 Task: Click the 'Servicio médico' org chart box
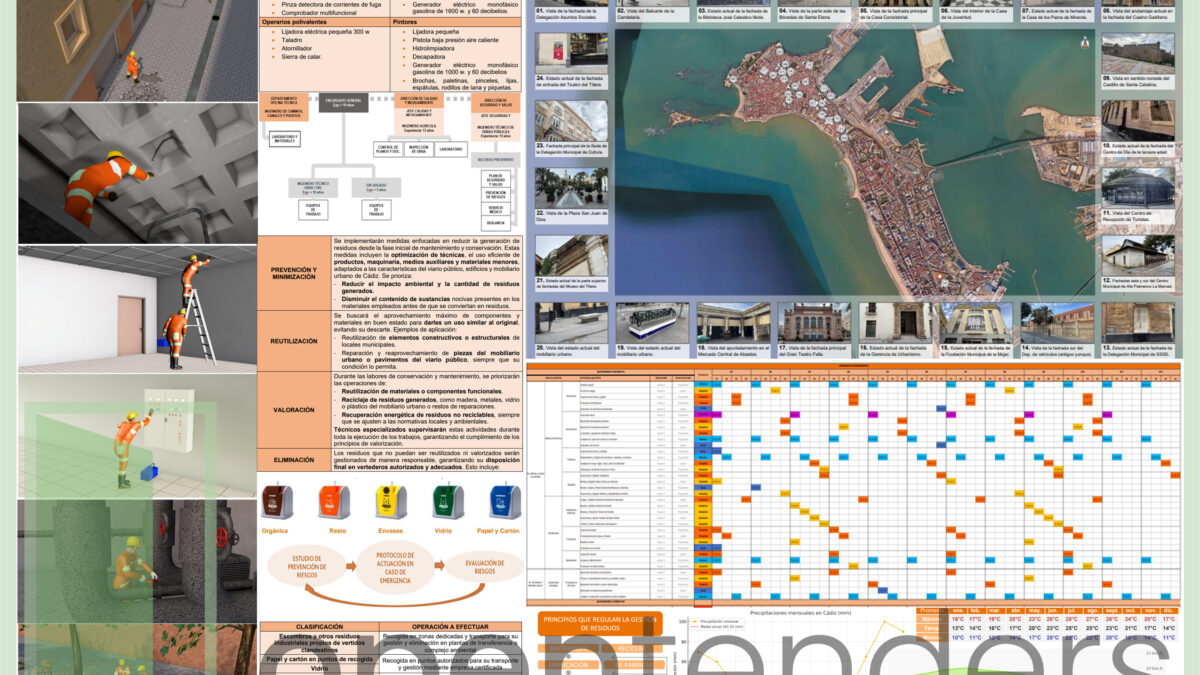click(x=496, y=210)
